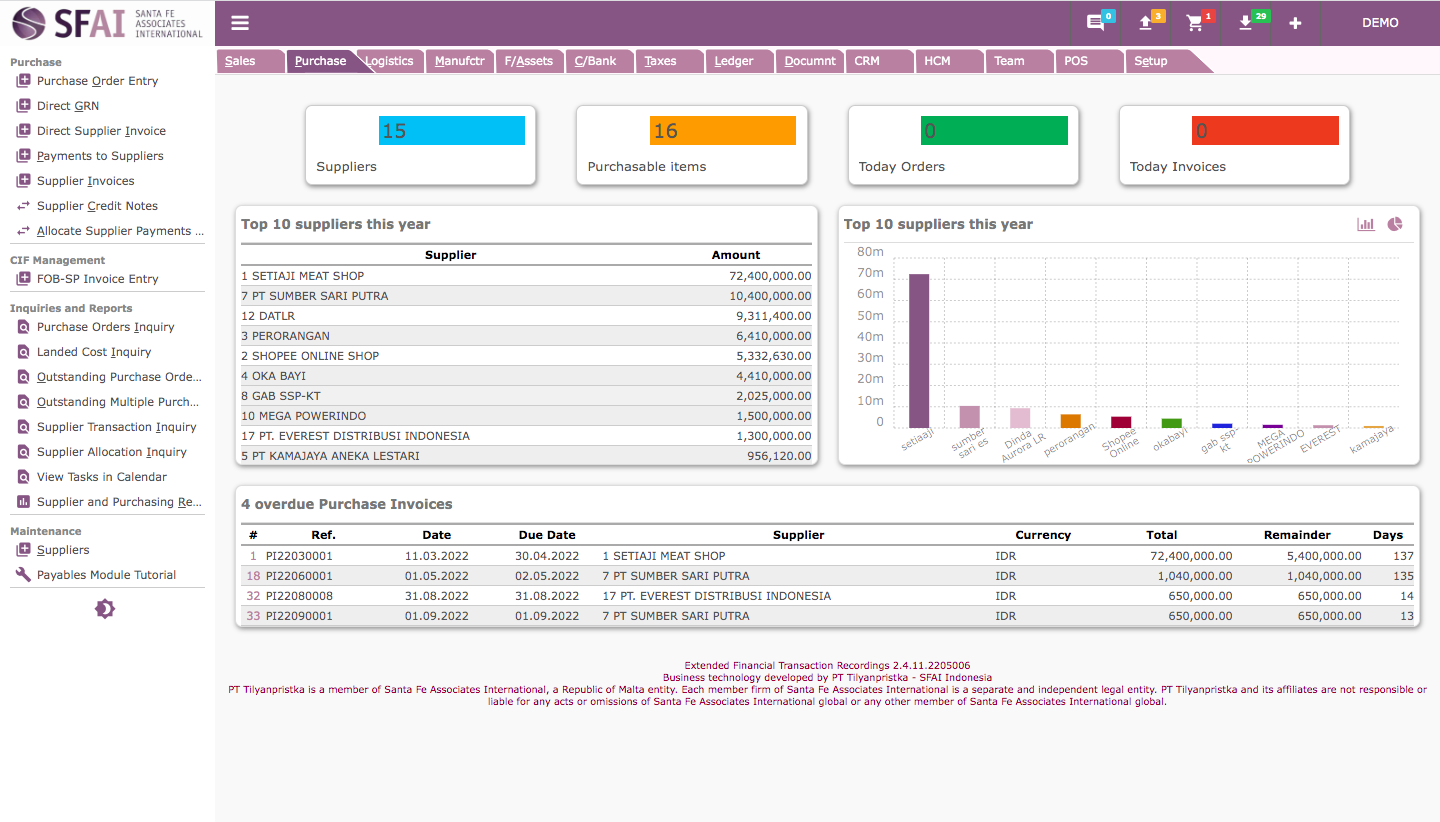This screenshot has width=1440, height=822.
Task: Click the Payables Module Tutorial wrench icon
Action: pyautogui.click(x=24, y=575)
